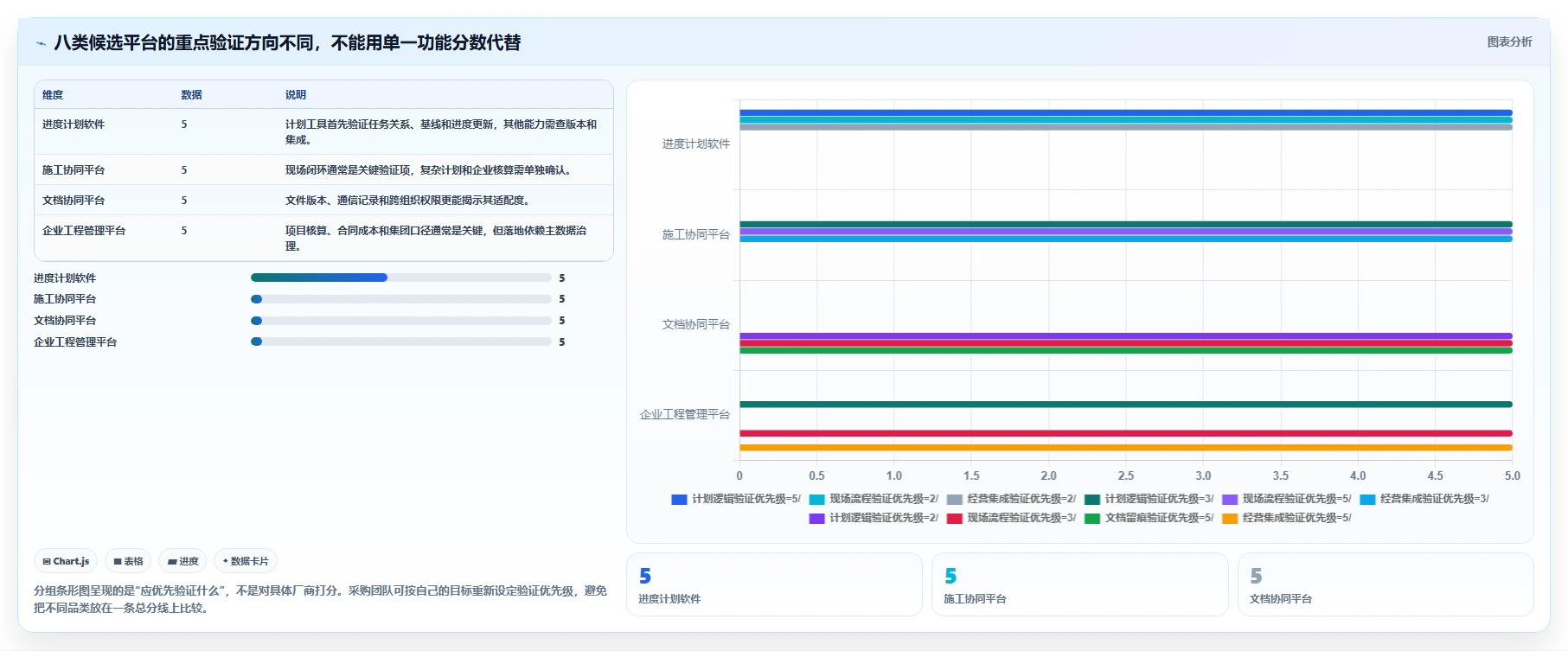This screenshot has width=1568, height=651.
Task: Click description starting 文件版本、通信记录
Action: click(407, 201)
